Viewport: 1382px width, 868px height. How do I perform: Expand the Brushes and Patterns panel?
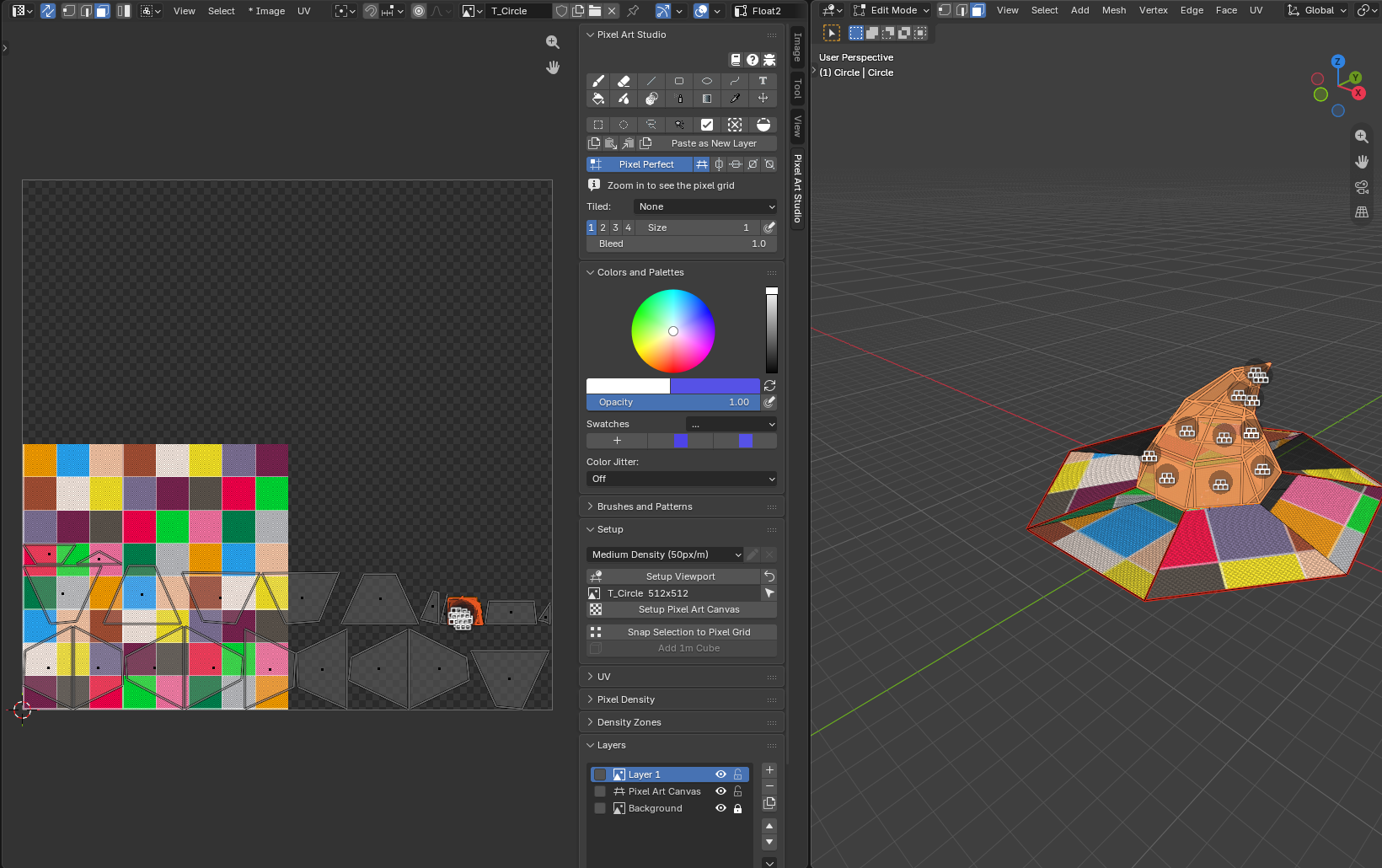coord(682,506)
